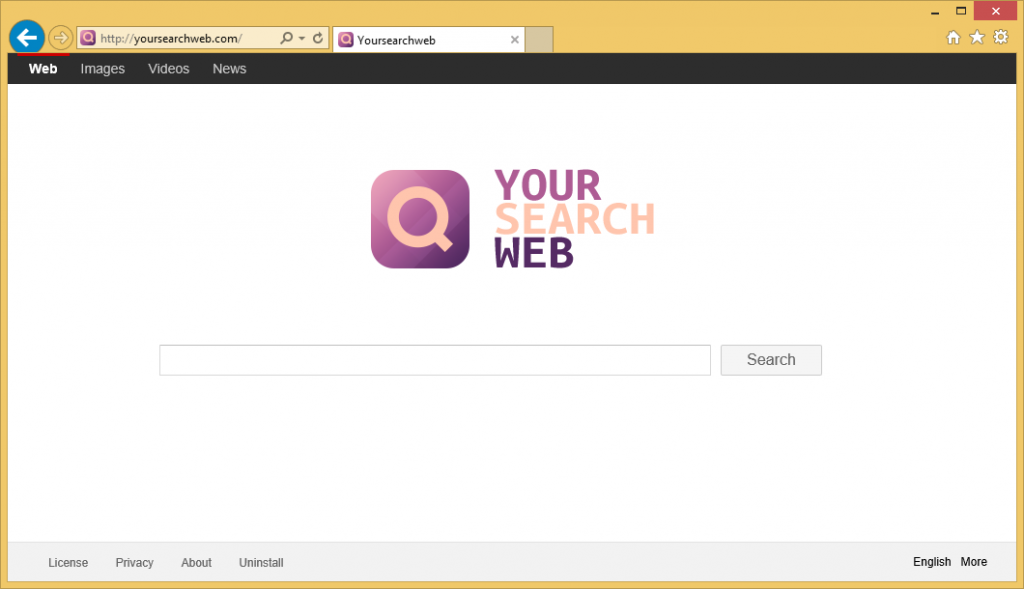
Task: Click the Your Search Web logo text
Action: click(574, 219)
